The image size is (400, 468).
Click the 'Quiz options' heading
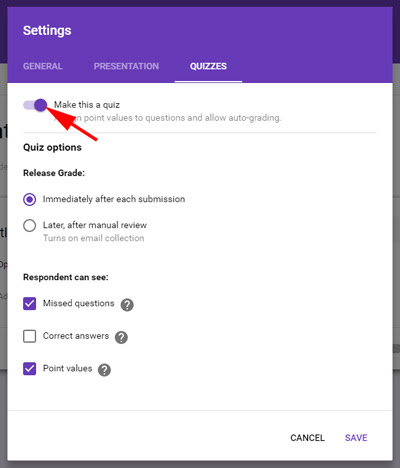52,147
